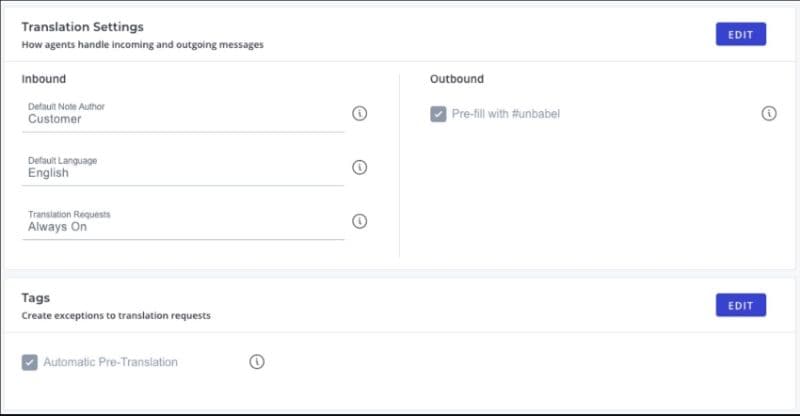This screenshot has height=416, width=800.
Task: Click the Inbound column label
Action: pos(44,78)
